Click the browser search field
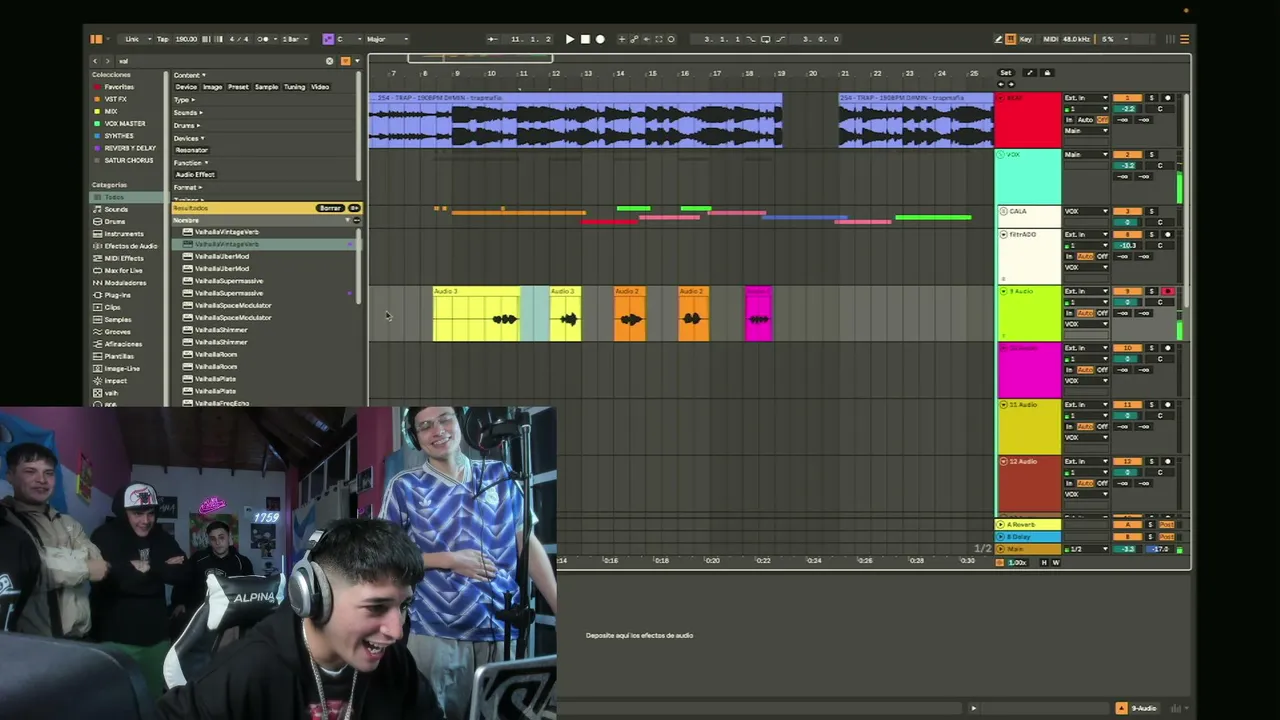This screenshot has height=720, width=1280. click(220, 61)
